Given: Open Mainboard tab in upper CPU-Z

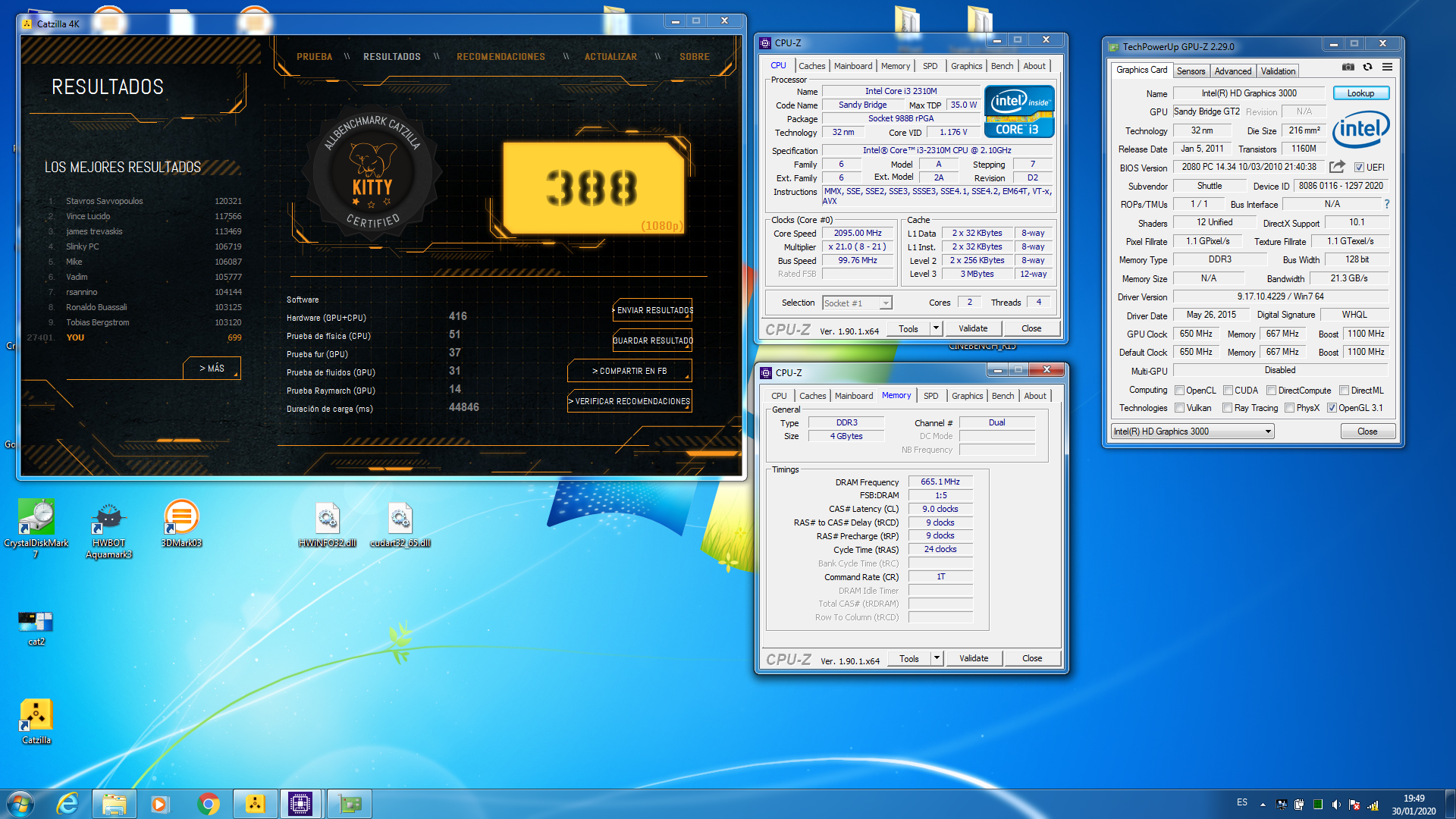Looking at the screenshot, I should pyautogui.click(x=853, y=66).
